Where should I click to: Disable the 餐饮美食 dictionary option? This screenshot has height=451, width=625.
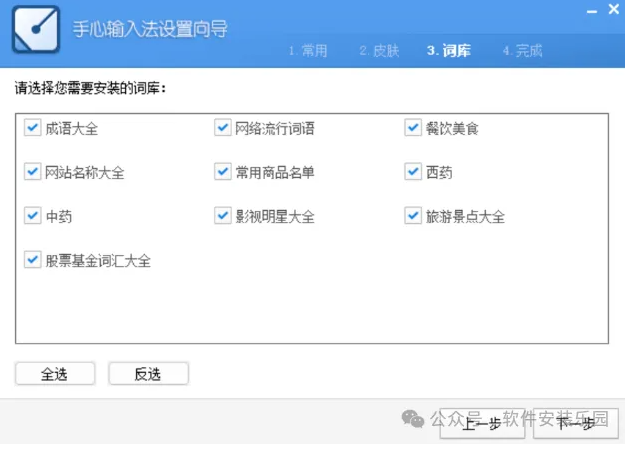[x=413, y=128]
